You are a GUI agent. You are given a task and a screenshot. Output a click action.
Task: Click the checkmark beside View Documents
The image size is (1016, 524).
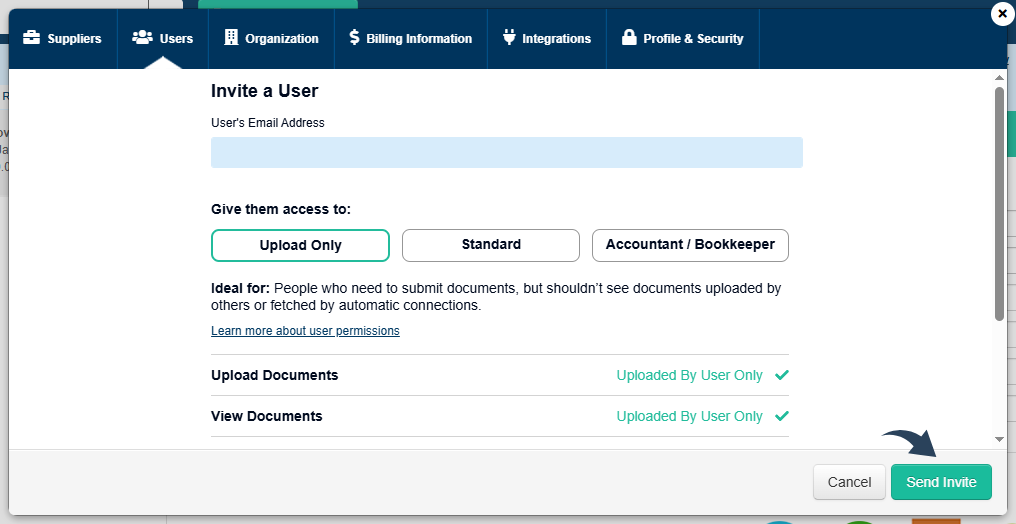pos(782,416)
